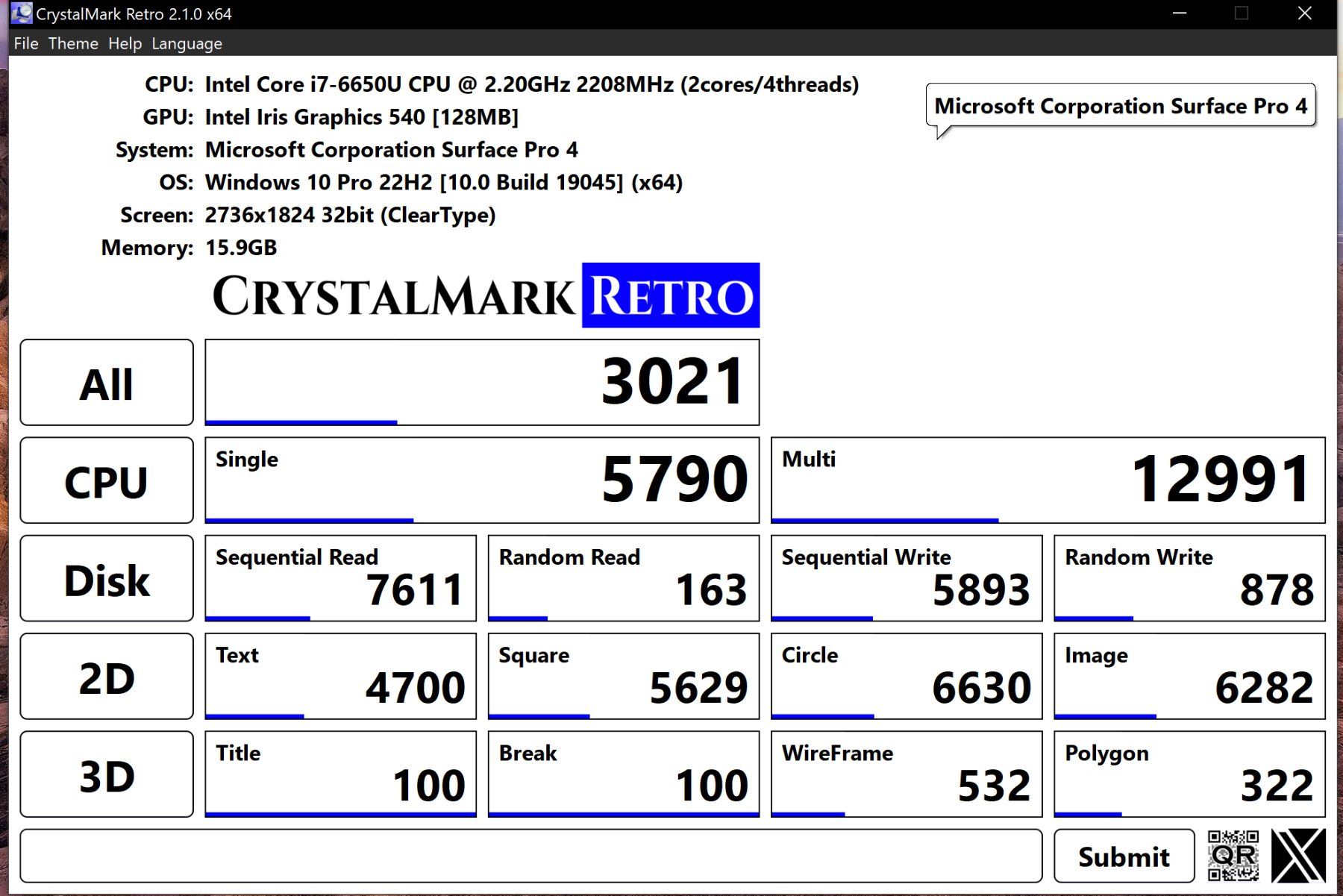Click the 2D Image result 6282
This screenshot has width=1343, height=896.
click(x=1190, y=676)
